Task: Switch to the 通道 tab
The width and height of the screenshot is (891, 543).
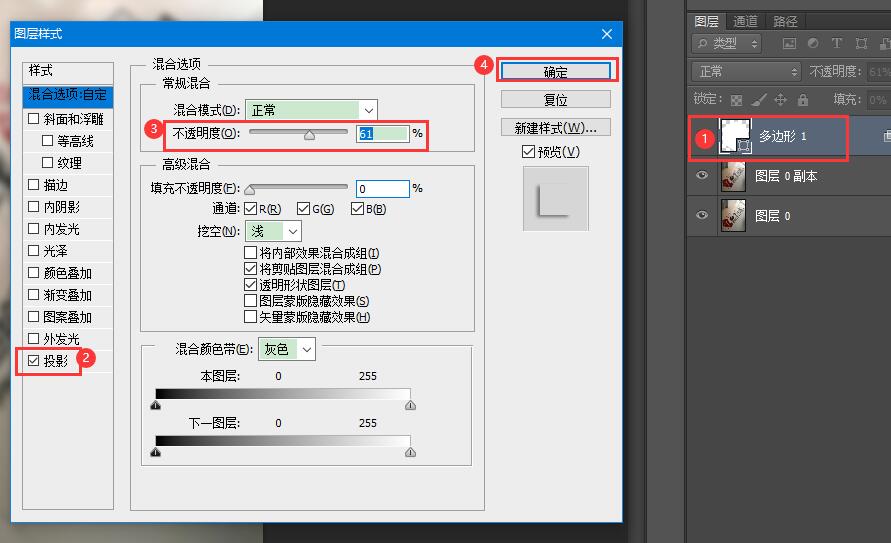Action: (x=745, y=22)
